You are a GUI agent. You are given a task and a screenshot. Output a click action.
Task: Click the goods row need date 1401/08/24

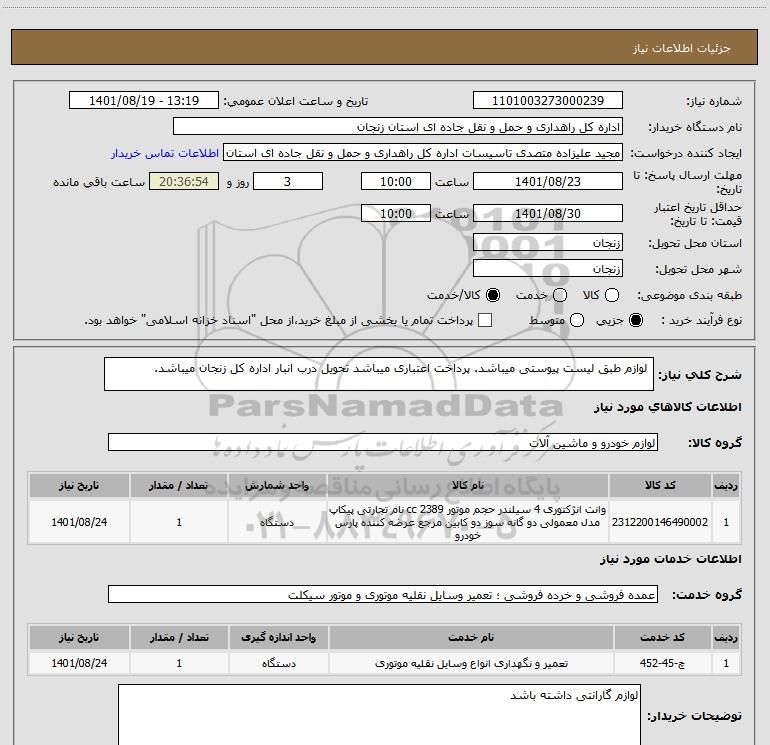[79, 522]
